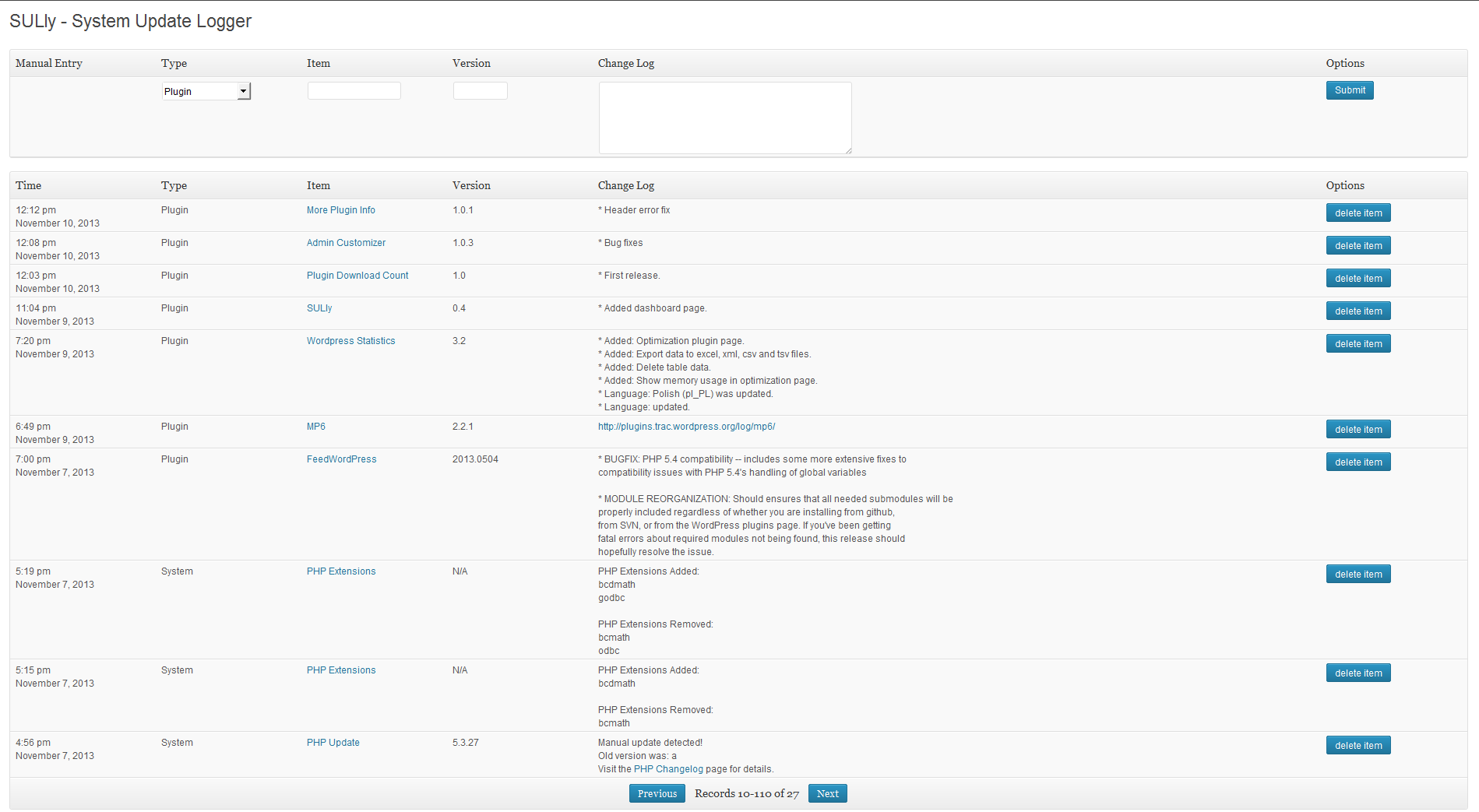This screenshot has height=812, width=1479.
Task: Delete the More Plugin Info entry
Action: tap(1358, 213)
